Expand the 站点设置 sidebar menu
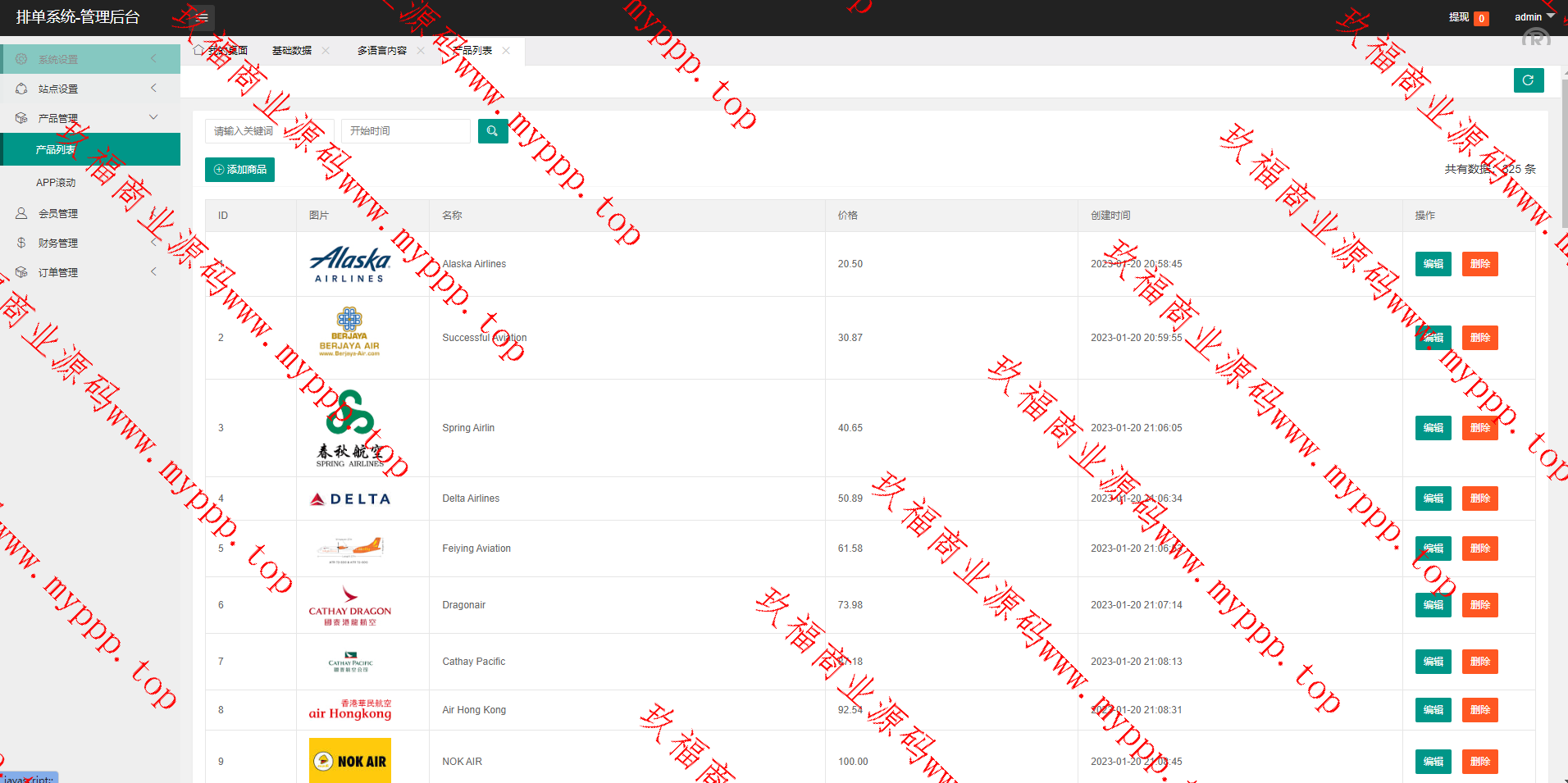 [90, 89]
